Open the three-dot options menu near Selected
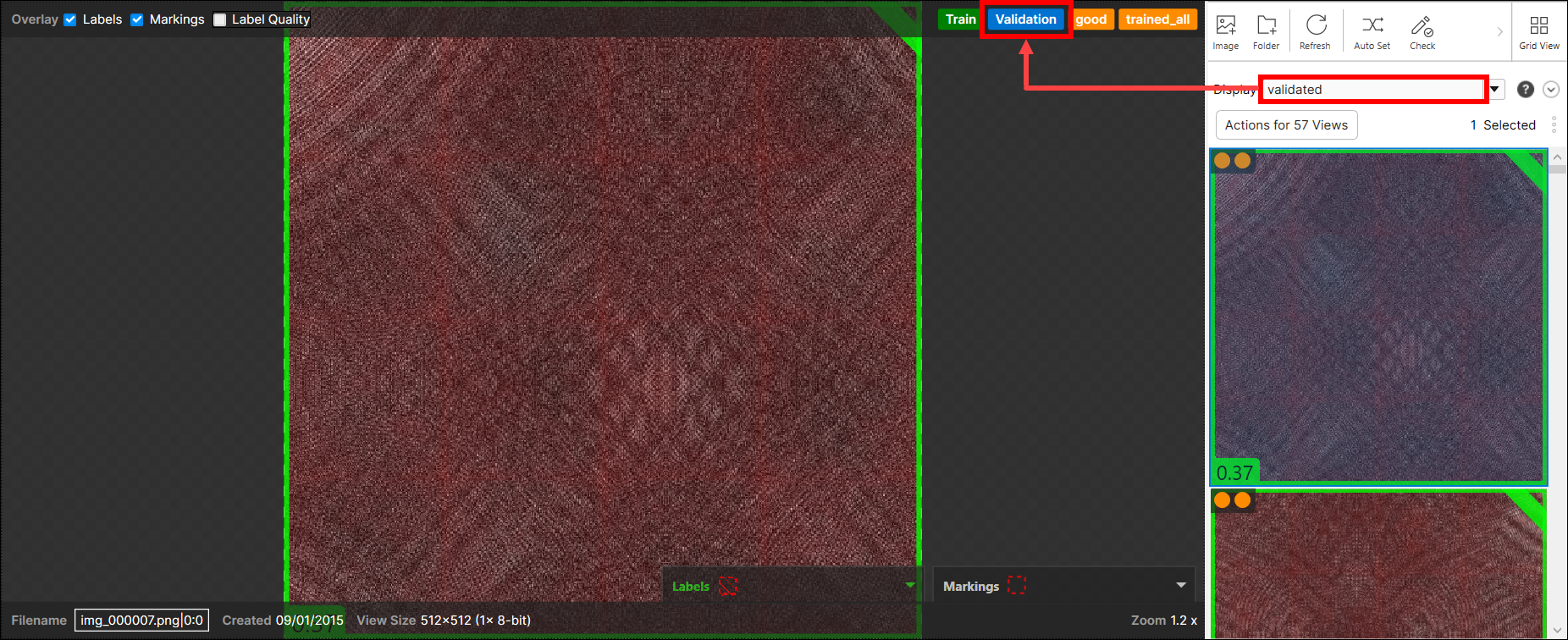The height and width of the screenshot is (640, 1568). tap(1554, 125)
